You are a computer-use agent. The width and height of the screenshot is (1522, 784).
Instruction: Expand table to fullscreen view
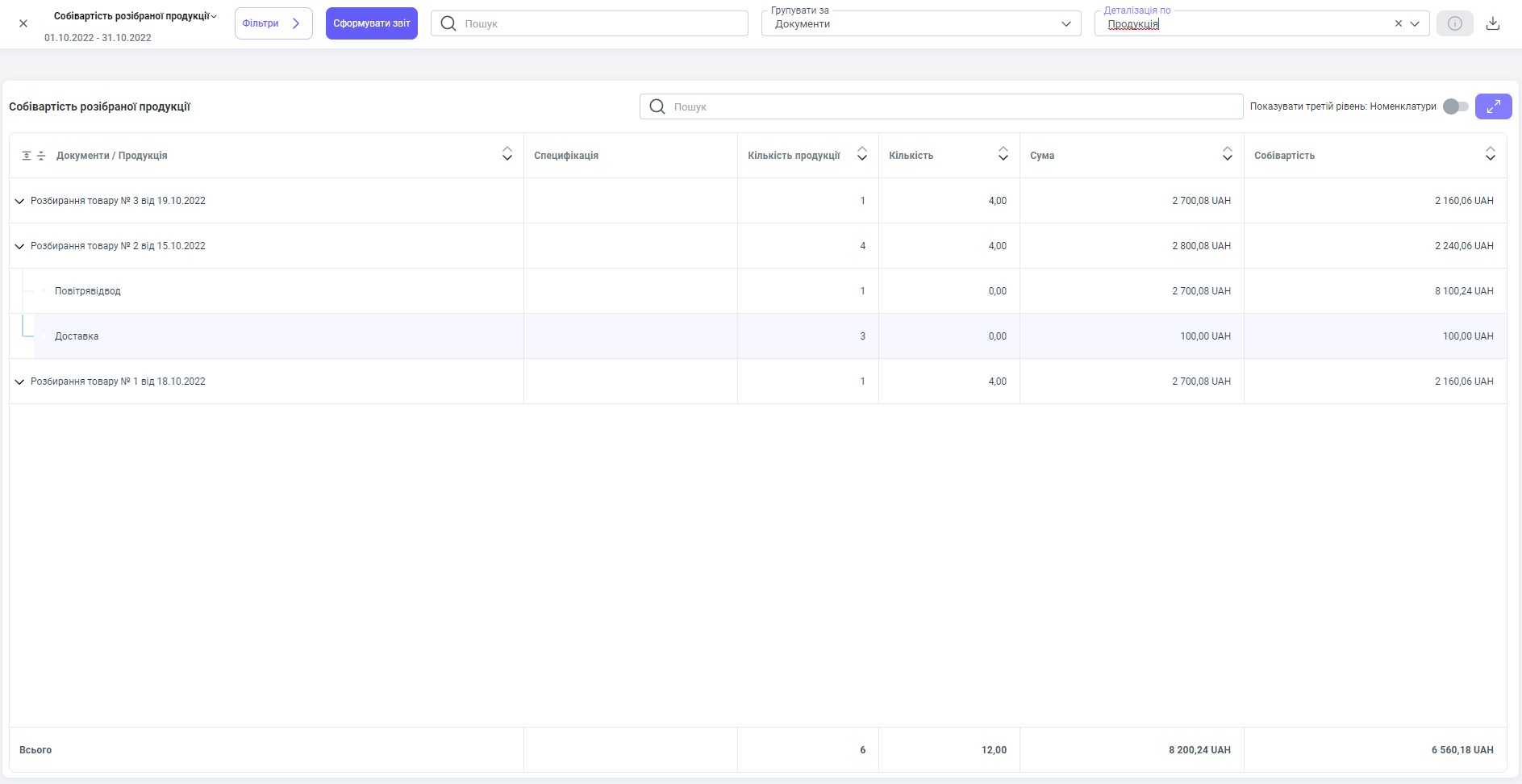point(1493,106)
